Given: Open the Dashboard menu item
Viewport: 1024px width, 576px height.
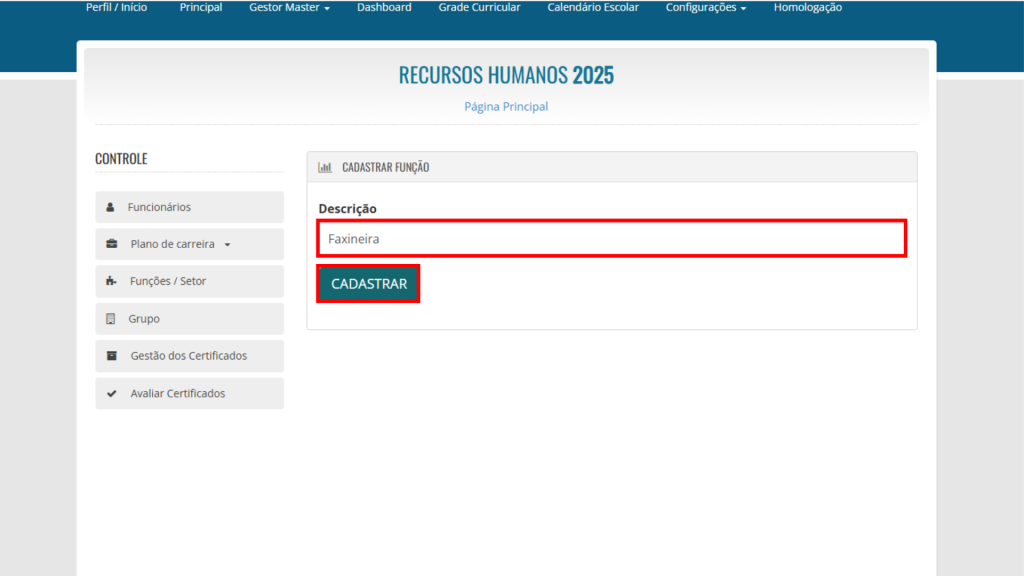Looking at the screenshot, I should tap(384, 7).
